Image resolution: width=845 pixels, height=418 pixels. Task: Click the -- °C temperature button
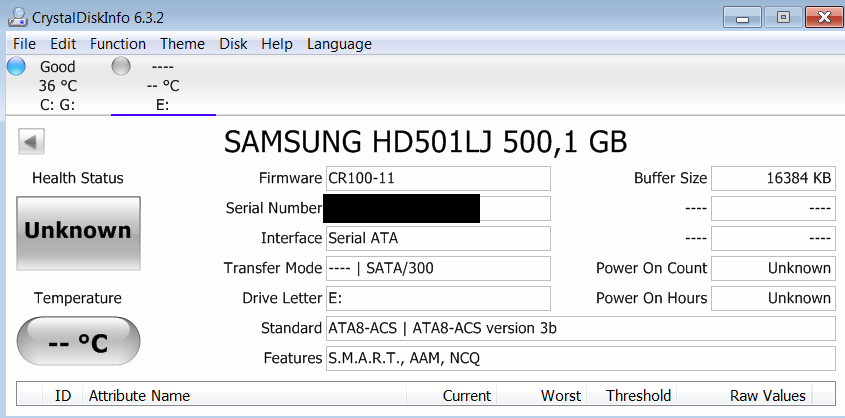[78, 341]
